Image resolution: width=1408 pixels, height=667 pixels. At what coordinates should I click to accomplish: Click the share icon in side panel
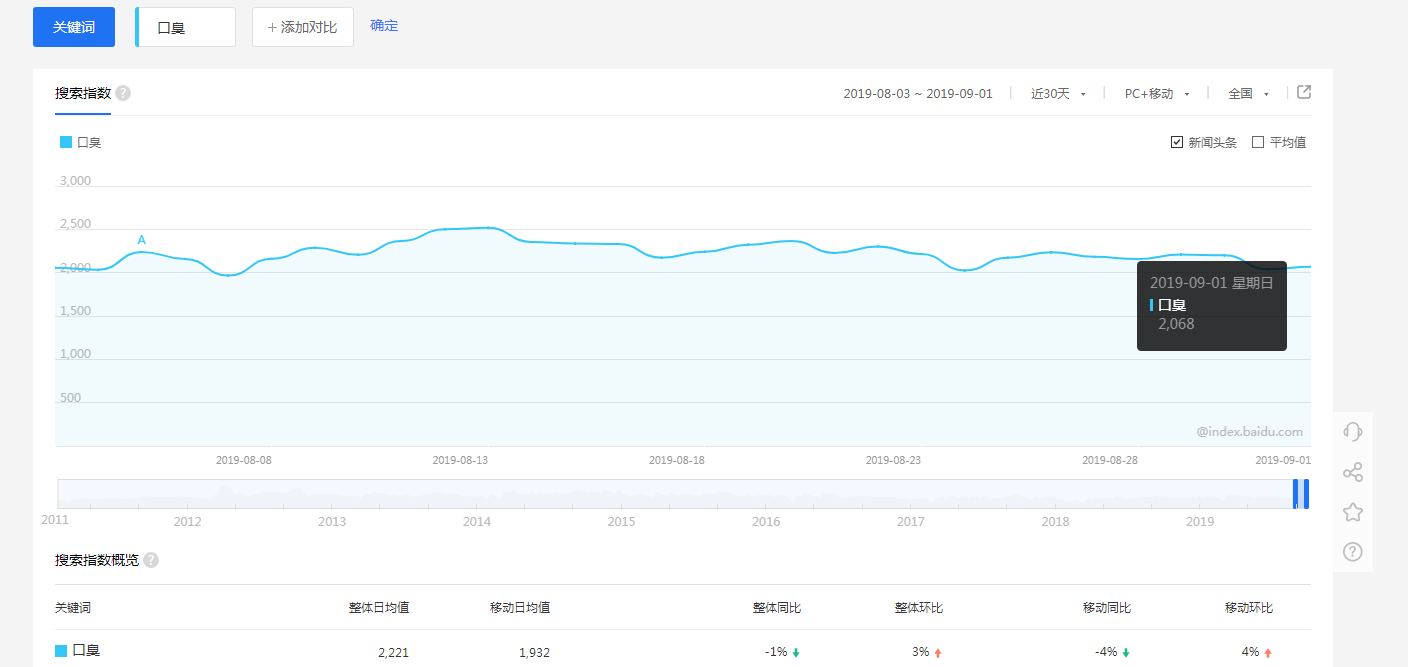click(x=1352, y=472)
